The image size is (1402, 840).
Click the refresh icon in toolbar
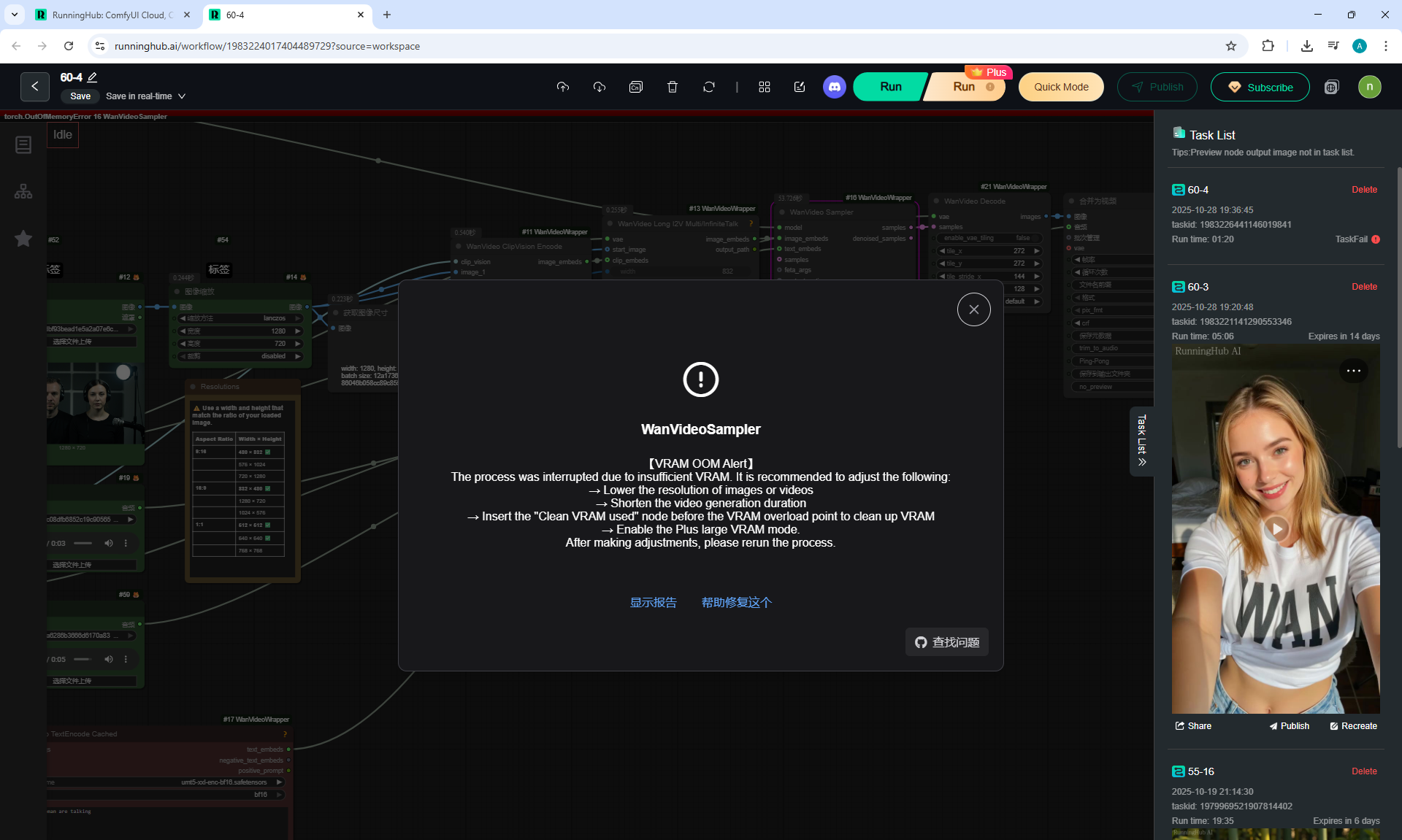pyautogui.click(x=709, y=87)
